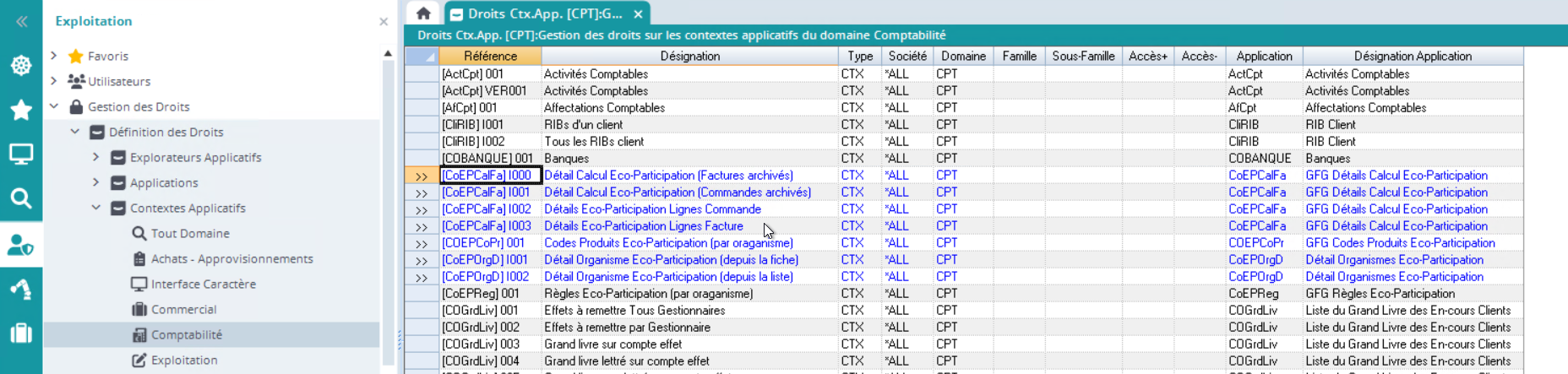Click row marker for [CoEPCalFa] I001
The width and height of the screenshot is (1568, 374).
tap(422, 192)
